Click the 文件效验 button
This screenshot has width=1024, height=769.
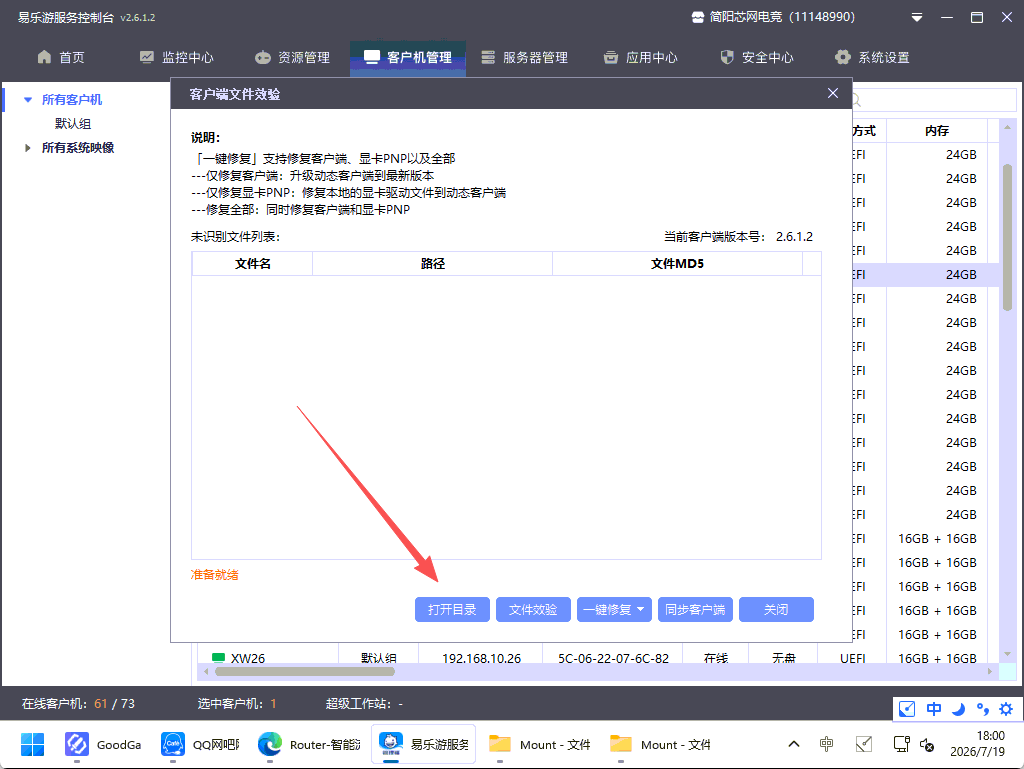(533, 610)
